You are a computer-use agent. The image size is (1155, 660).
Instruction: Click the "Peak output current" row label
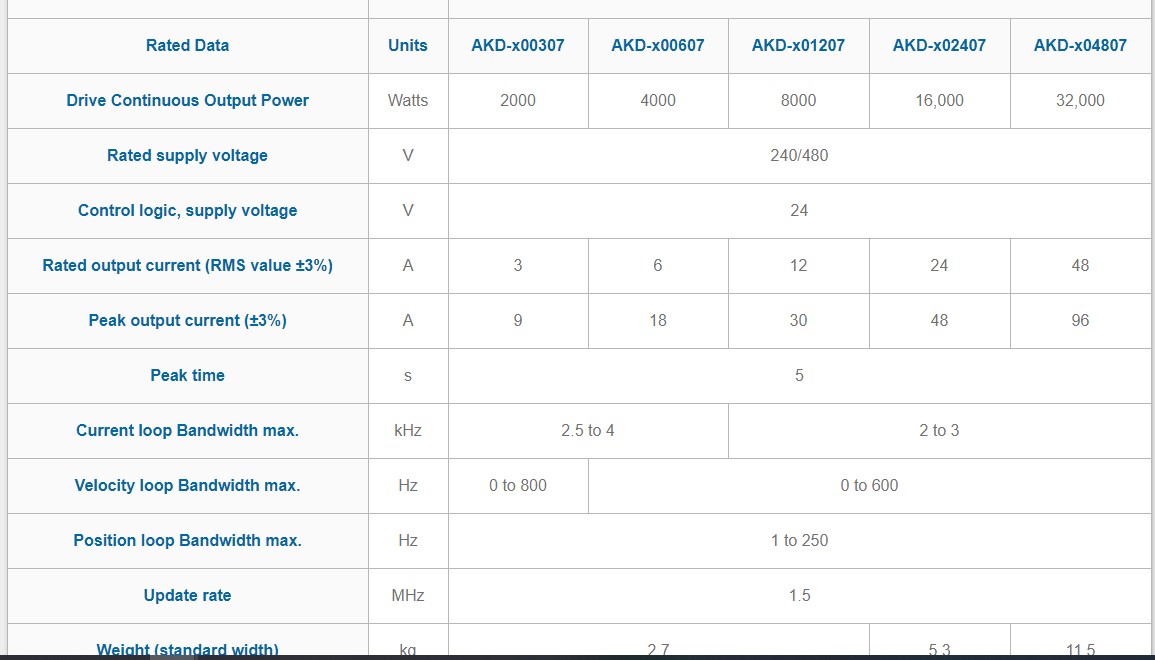(x=187, y=320)
